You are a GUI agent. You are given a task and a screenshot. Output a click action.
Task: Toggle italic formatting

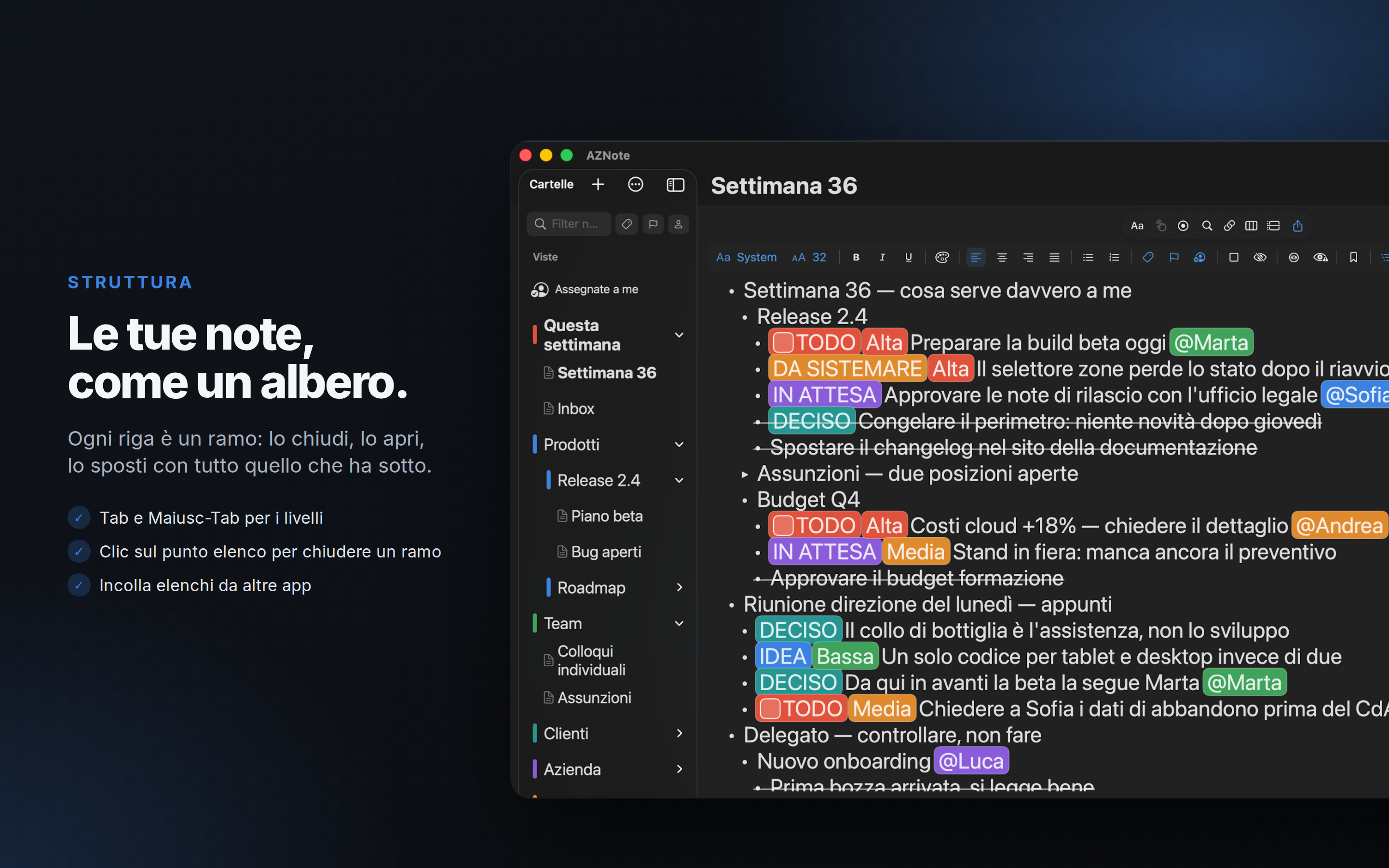coord(882,257)
